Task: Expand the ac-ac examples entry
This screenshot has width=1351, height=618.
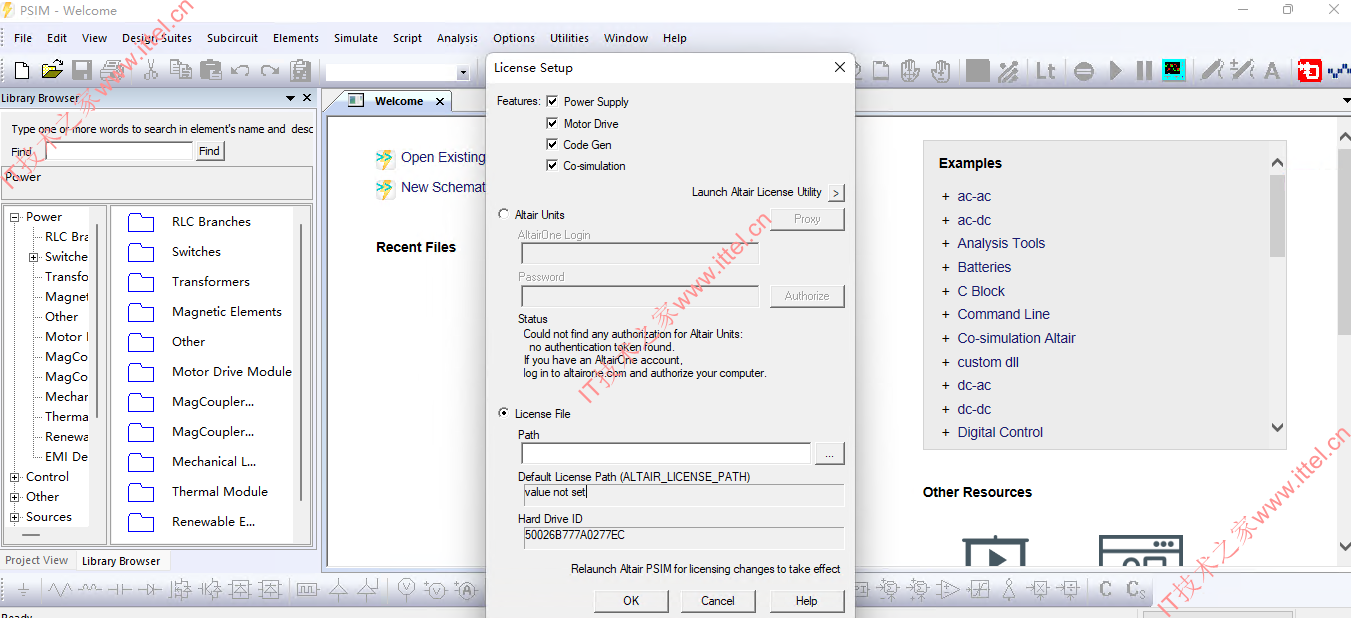Action: coord(946,197)
